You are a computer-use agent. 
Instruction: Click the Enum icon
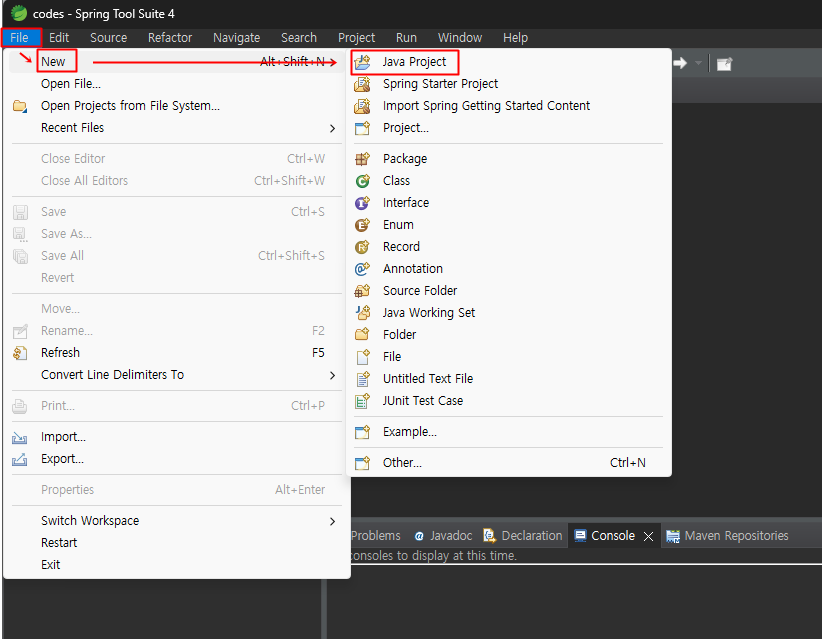(362, 225)
